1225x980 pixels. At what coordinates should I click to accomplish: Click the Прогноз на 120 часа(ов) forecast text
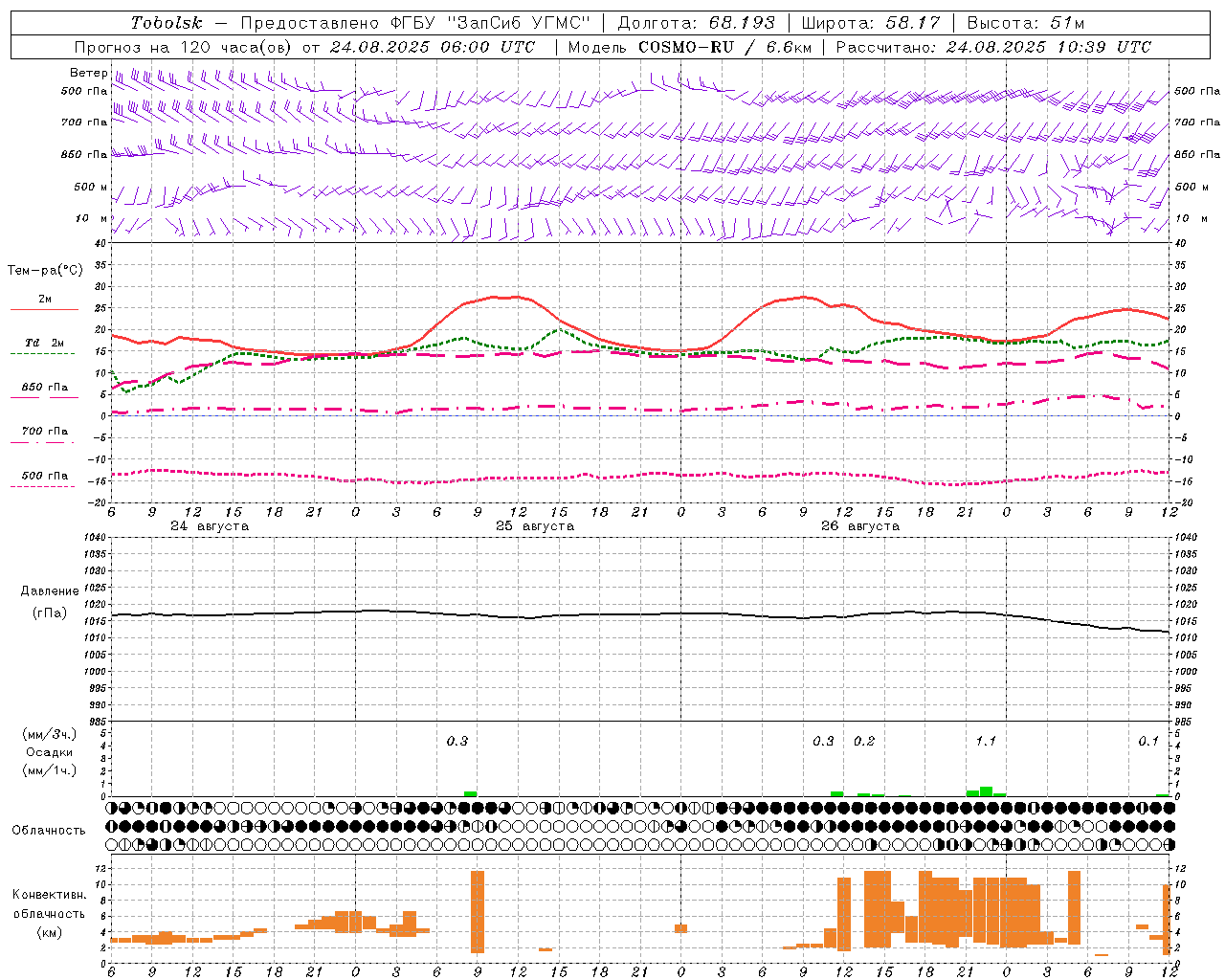tap(184, 47)
